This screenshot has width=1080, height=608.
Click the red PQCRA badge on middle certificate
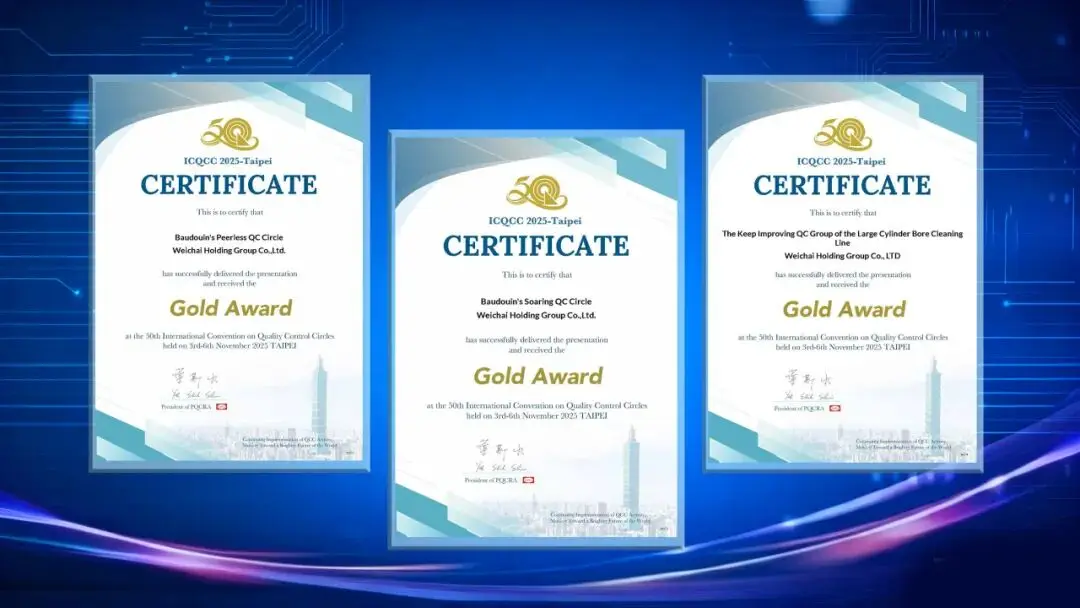528,480
